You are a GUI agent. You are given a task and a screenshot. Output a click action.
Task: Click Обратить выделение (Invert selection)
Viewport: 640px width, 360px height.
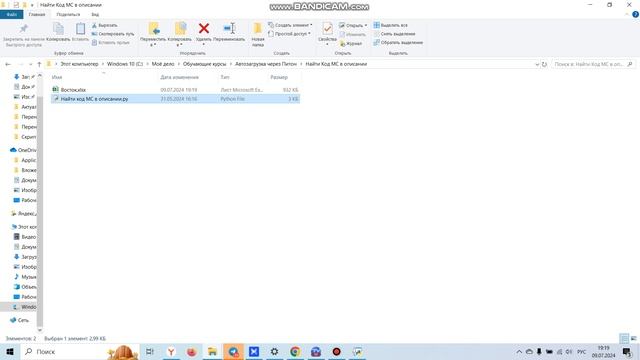coord(398,42)
